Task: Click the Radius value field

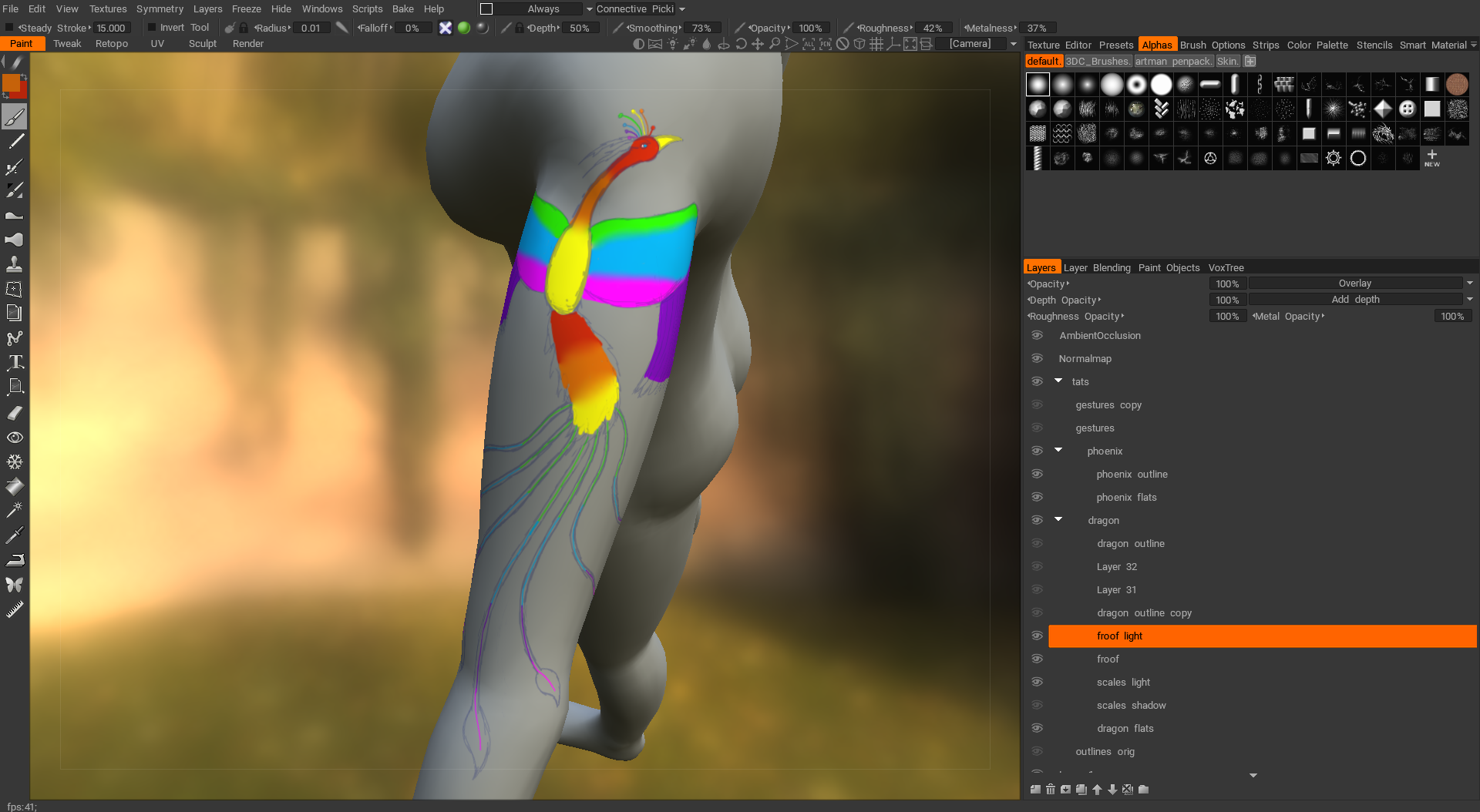Action: tap(311, 28)
